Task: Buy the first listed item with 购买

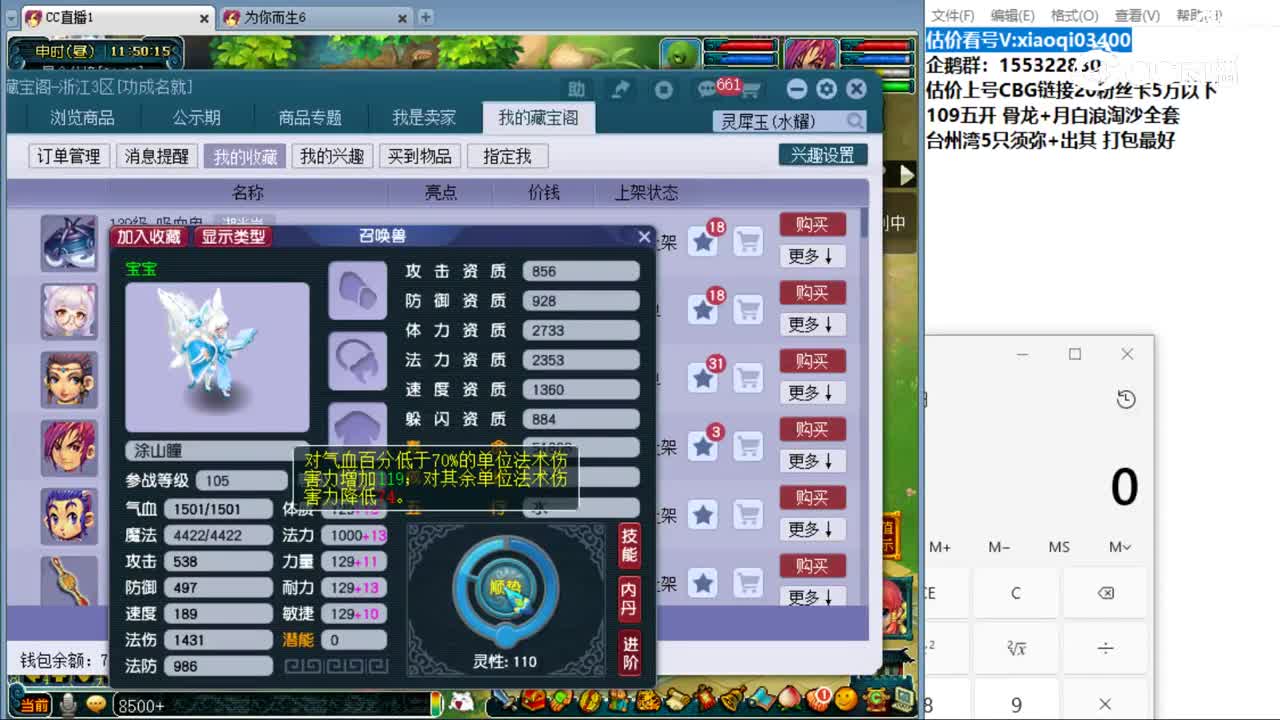Action: (x=812, y=224)
